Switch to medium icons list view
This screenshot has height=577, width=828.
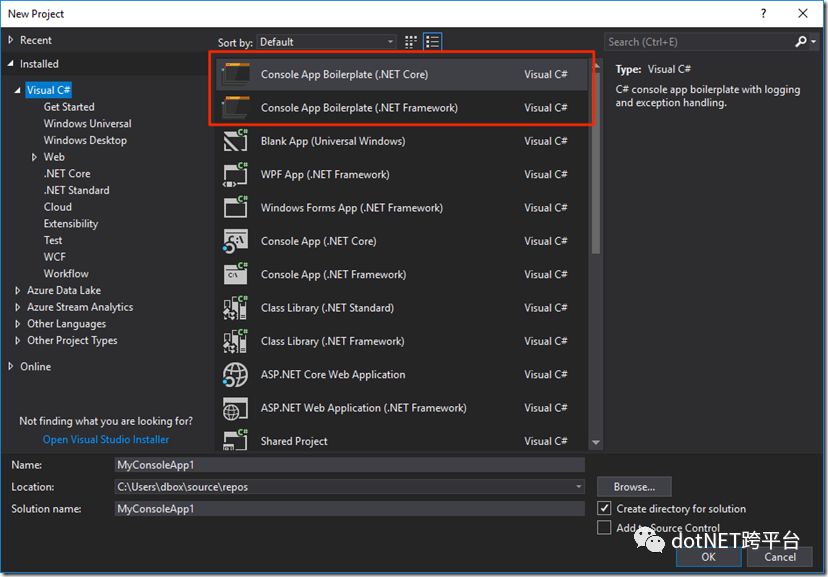click(x=432, y=42)
